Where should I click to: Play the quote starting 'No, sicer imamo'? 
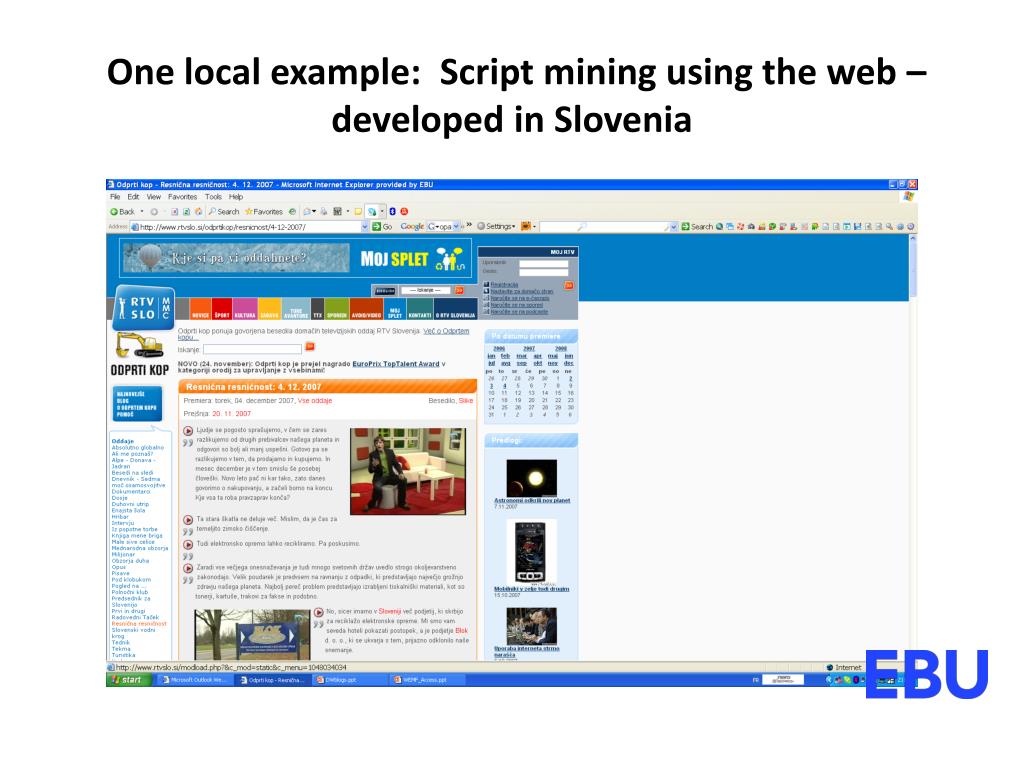[x=318, y=612]
